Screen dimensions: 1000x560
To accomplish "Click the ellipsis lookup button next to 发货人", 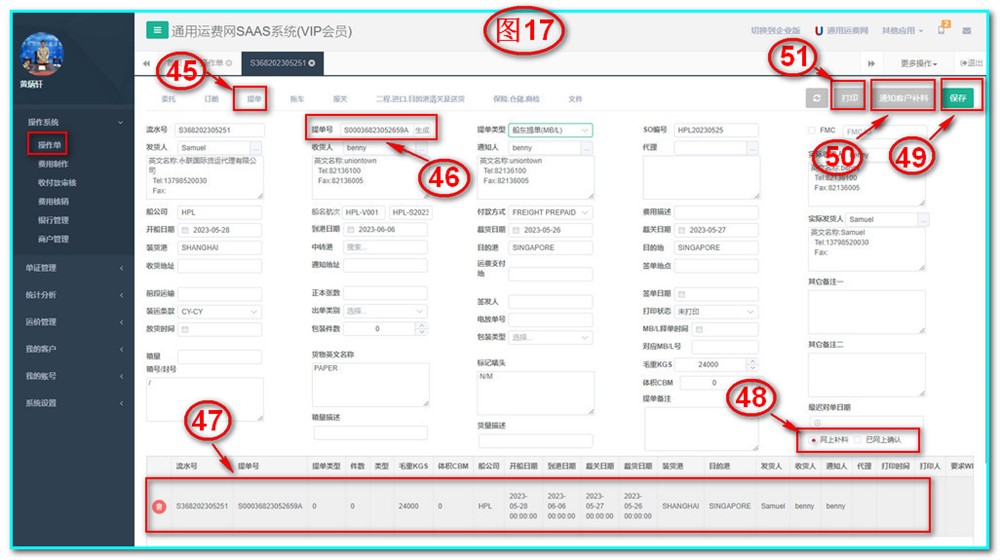I will point(257,148).
